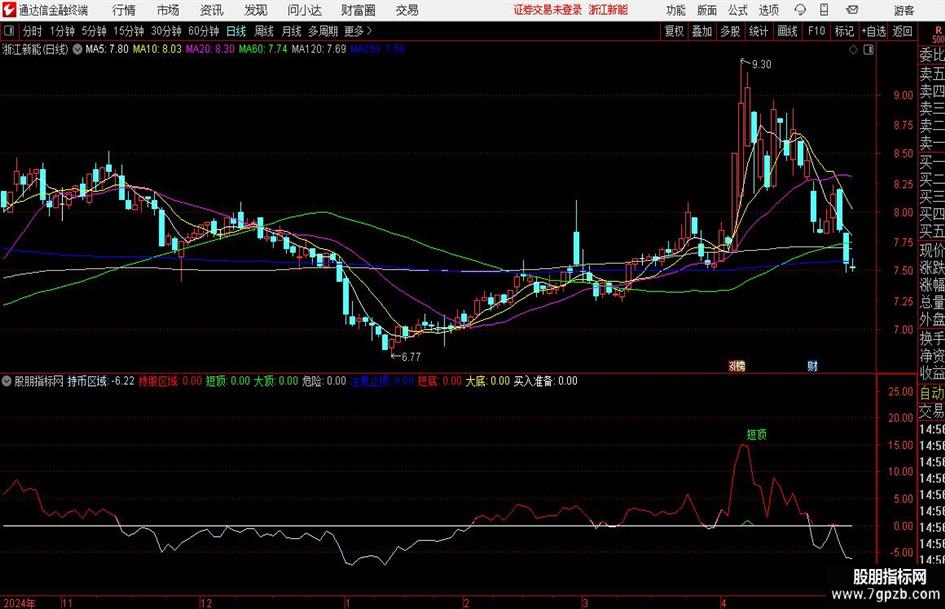Click the green 短顶 signal label
The height and width of the screenshot is (609, 945).
(756, 434)
